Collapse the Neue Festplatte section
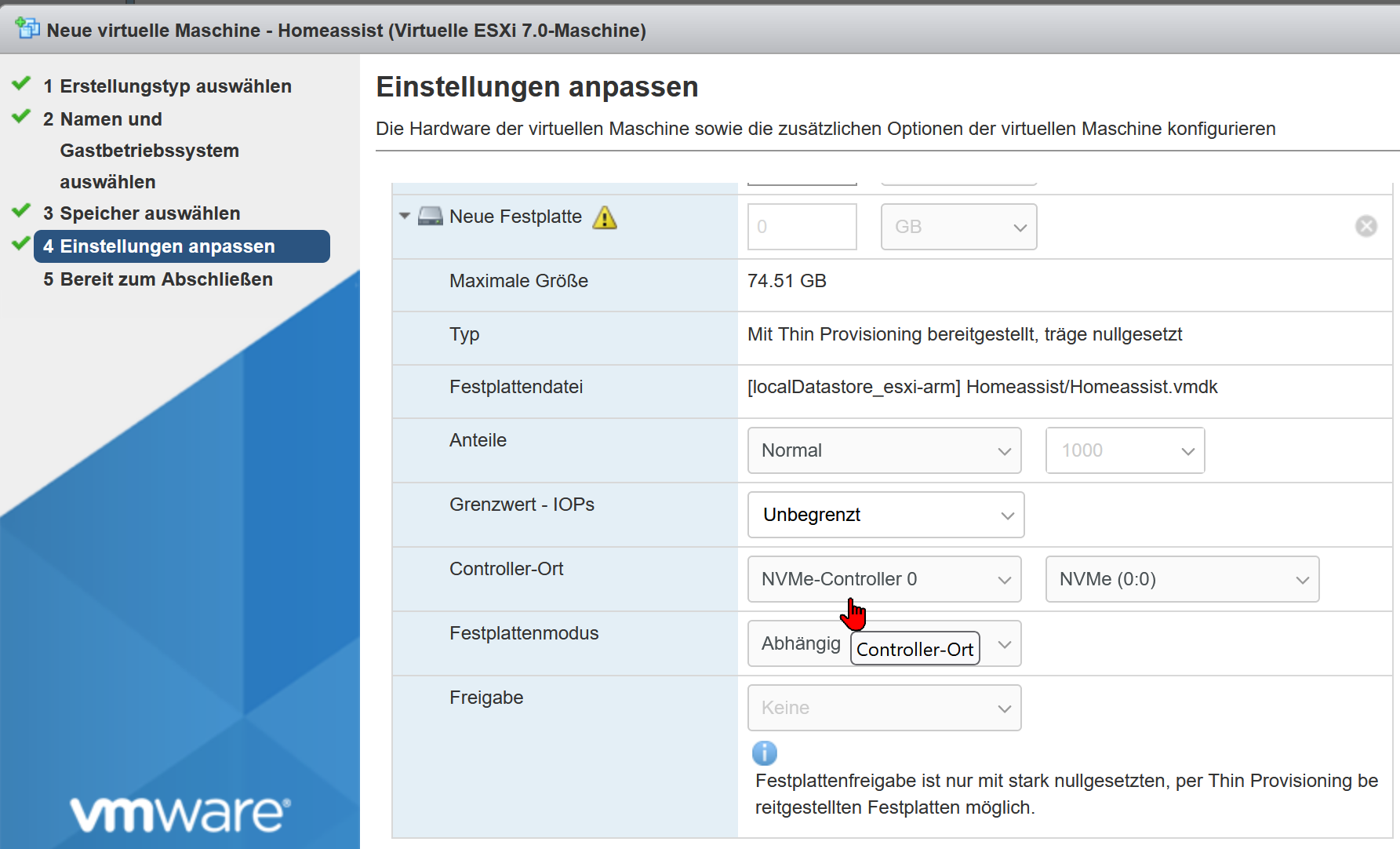This screenshot has width=1400, height=849. pyautogui.click(x=405, y=216)
